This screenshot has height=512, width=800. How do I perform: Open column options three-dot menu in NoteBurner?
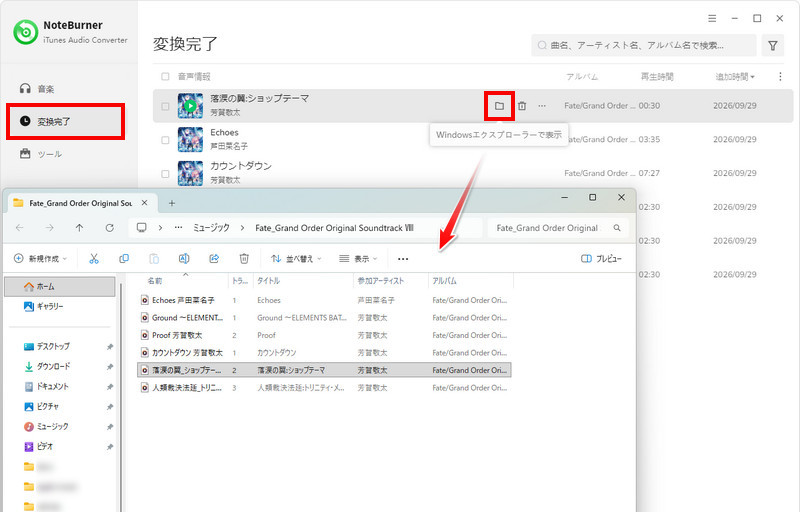tap(780, 76)
